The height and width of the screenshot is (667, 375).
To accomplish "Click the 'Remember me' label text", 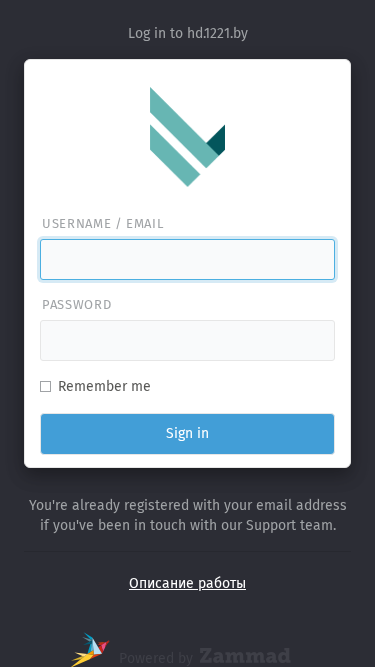I will 104,386.
